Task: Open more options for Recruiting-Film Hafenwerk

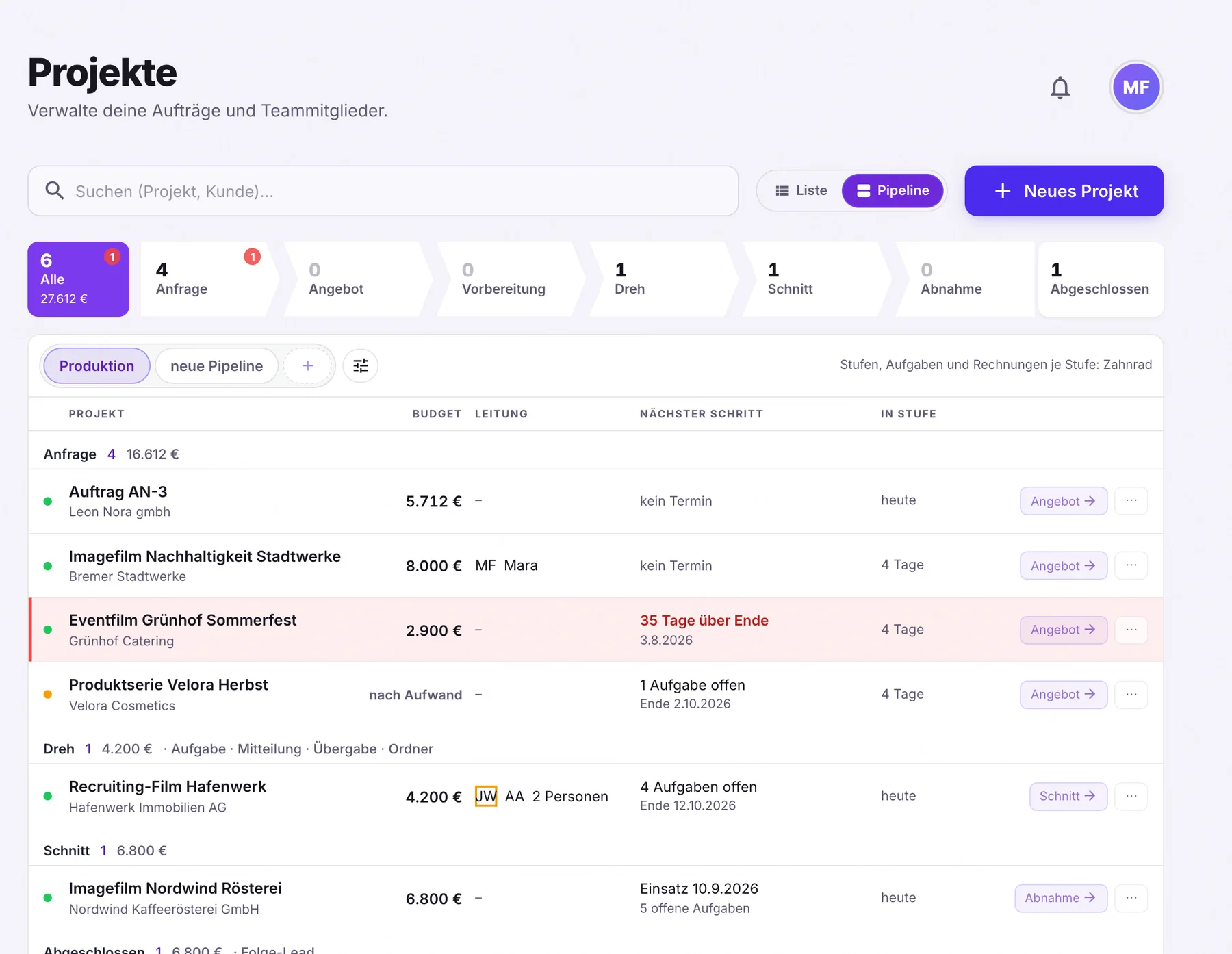Action: pyautogui.click(x=1131, y=796)
